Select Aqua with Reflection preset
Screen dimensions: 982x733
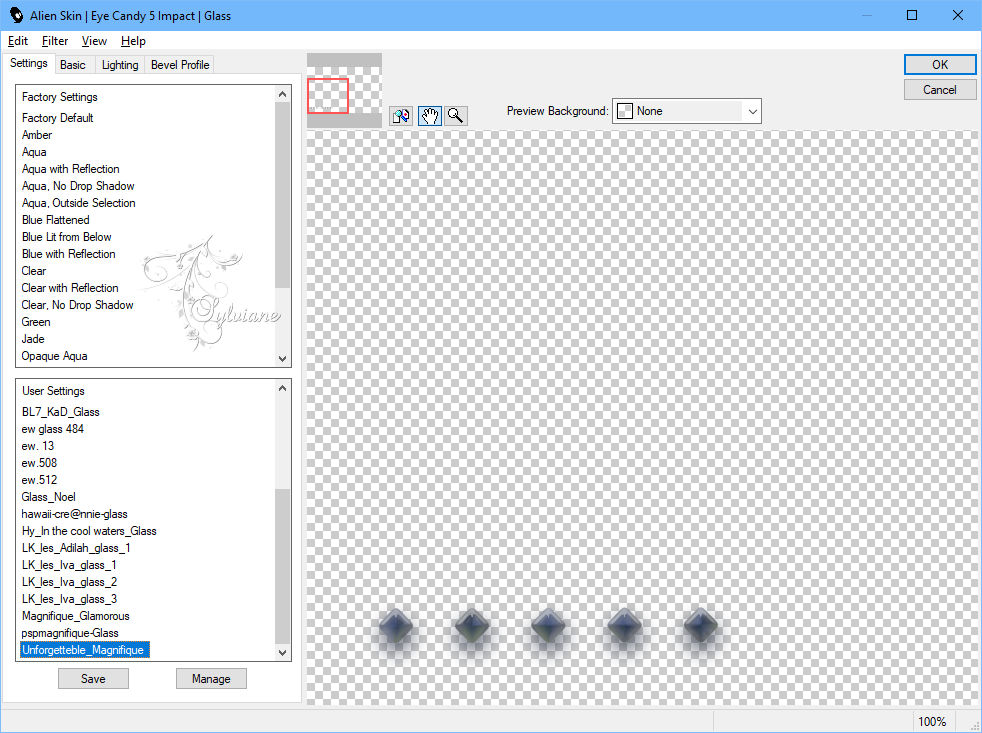coord(70,169)
